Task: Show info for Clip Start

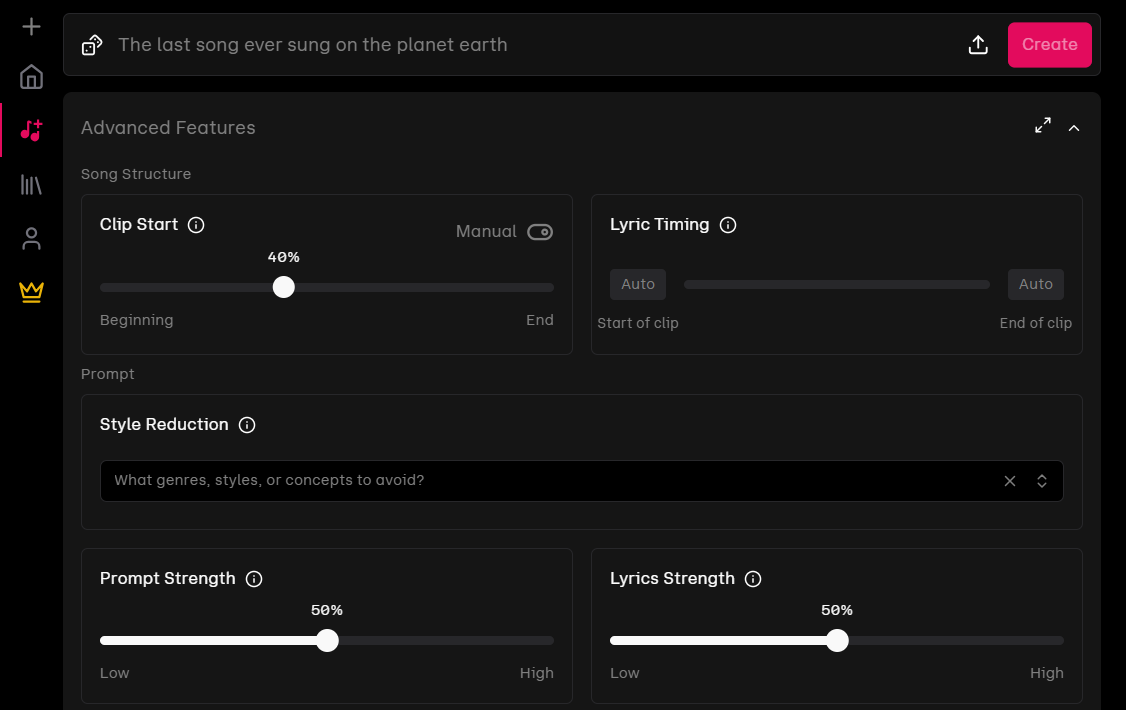Action: (x=196, y=225)
